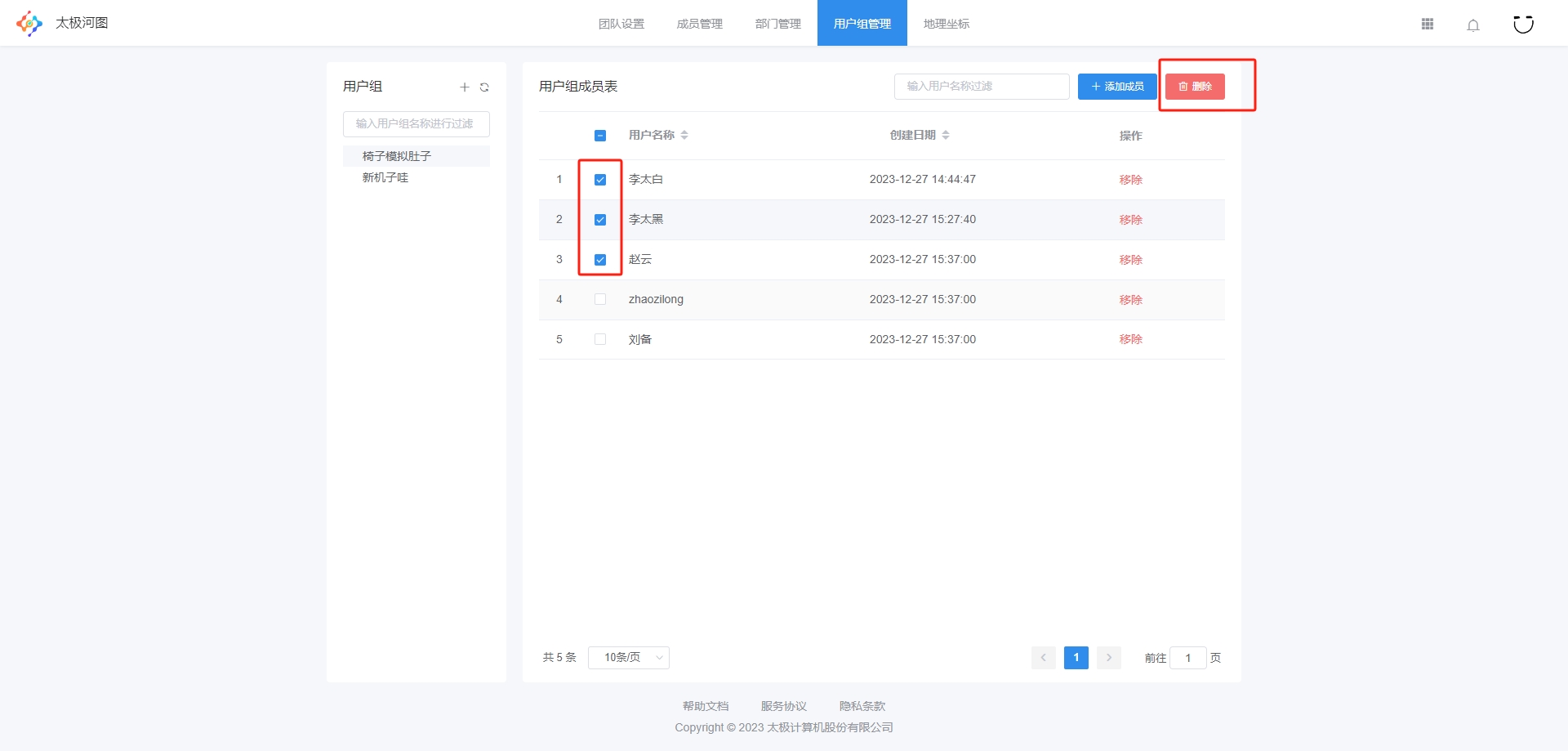Click the 赵云 user name cell
The width and height of the screenshot is (1568, 751).
pyautogui.click(x=640, y=260)
